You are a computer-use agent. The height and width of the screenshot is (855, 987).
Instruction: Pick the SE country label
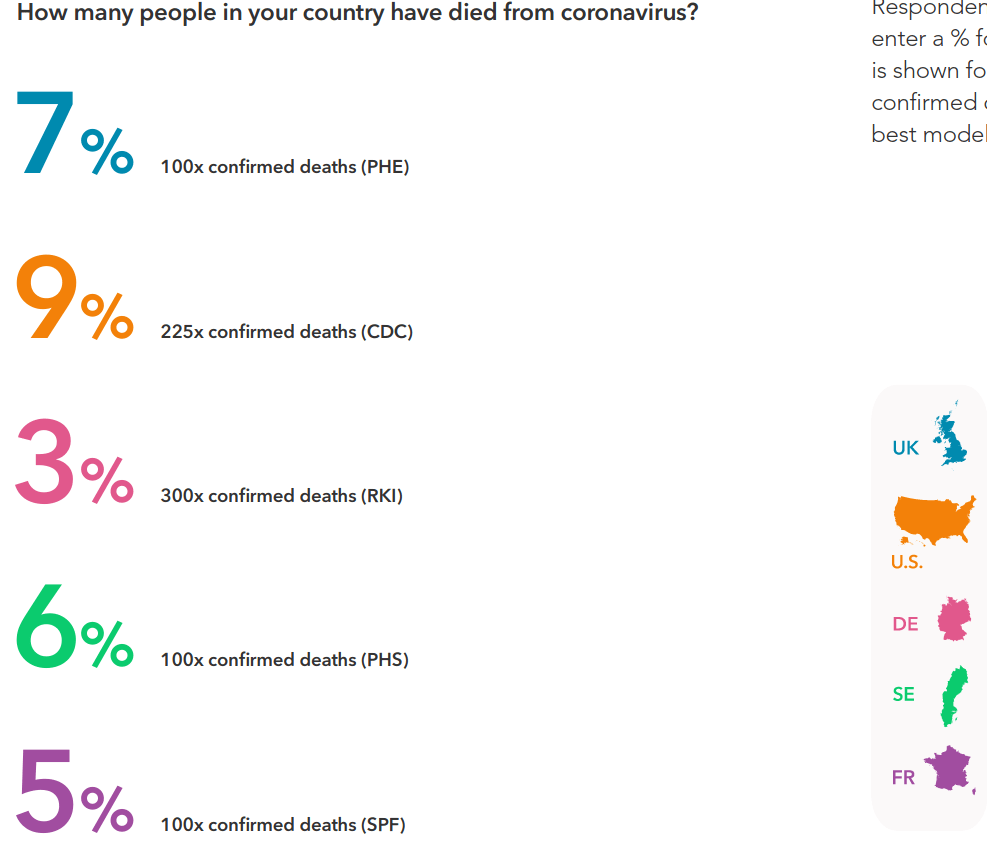pos(904,694)
